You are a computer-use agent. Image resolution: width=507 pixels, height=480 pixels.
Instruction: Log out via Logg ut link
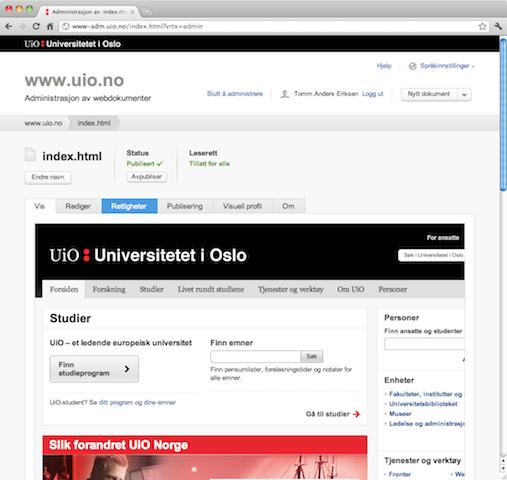(373, 94)
